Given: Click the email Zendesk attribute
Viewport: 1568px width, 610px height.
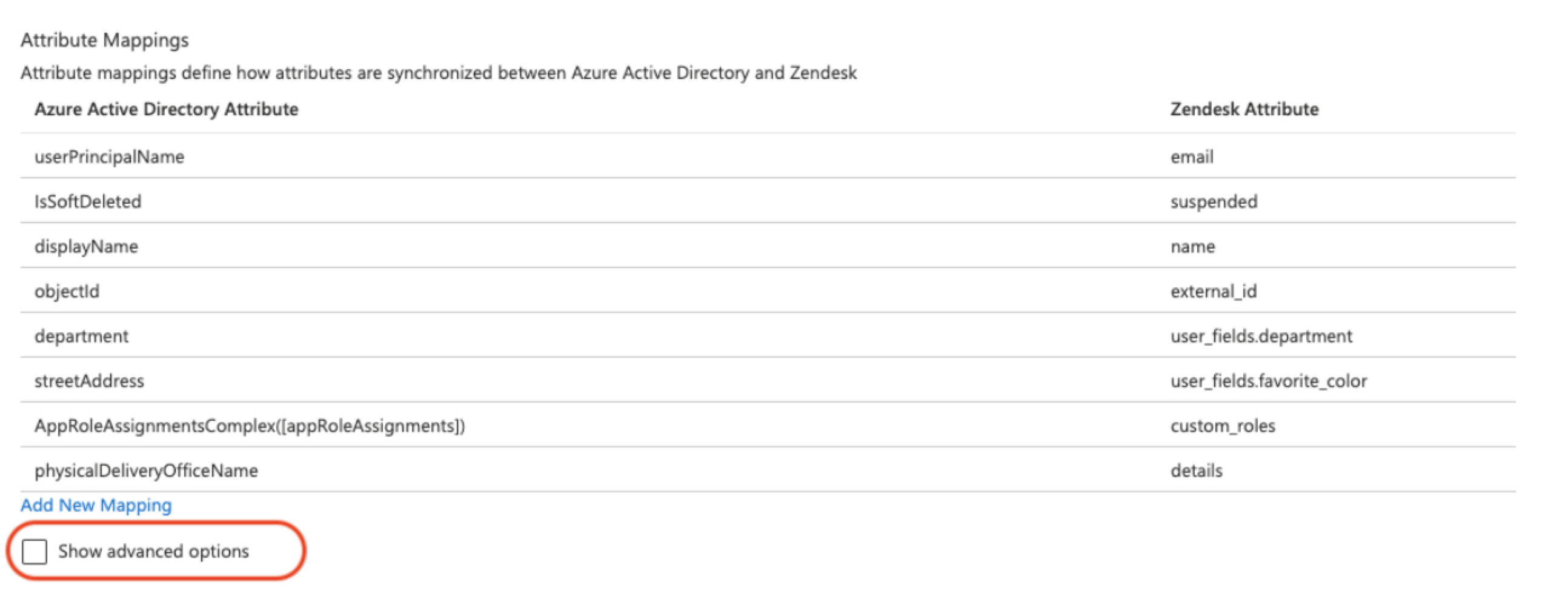Looking at the screenshot, I should coord(1191,157).
